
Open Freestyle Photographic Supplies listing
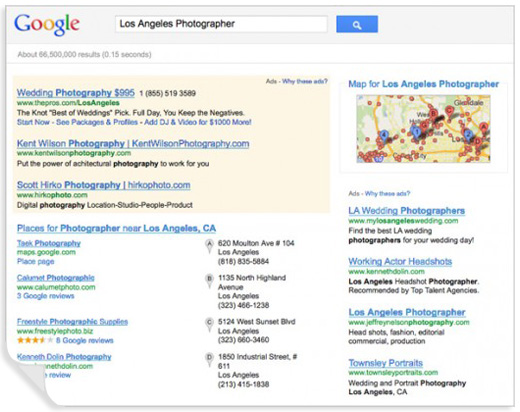click(72, 322)
